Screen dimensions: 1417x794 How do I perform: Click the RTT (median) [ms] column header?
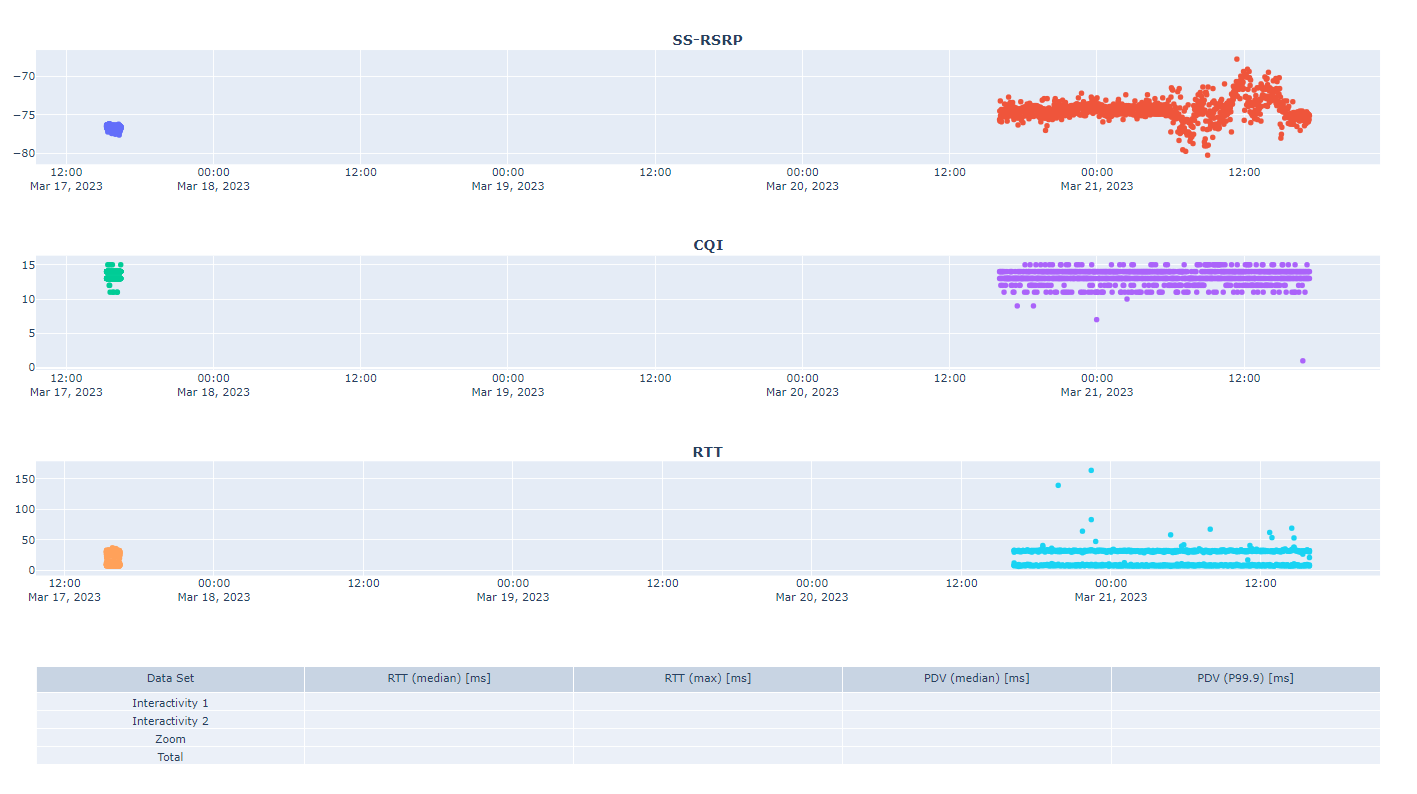(x=439, y=678)
